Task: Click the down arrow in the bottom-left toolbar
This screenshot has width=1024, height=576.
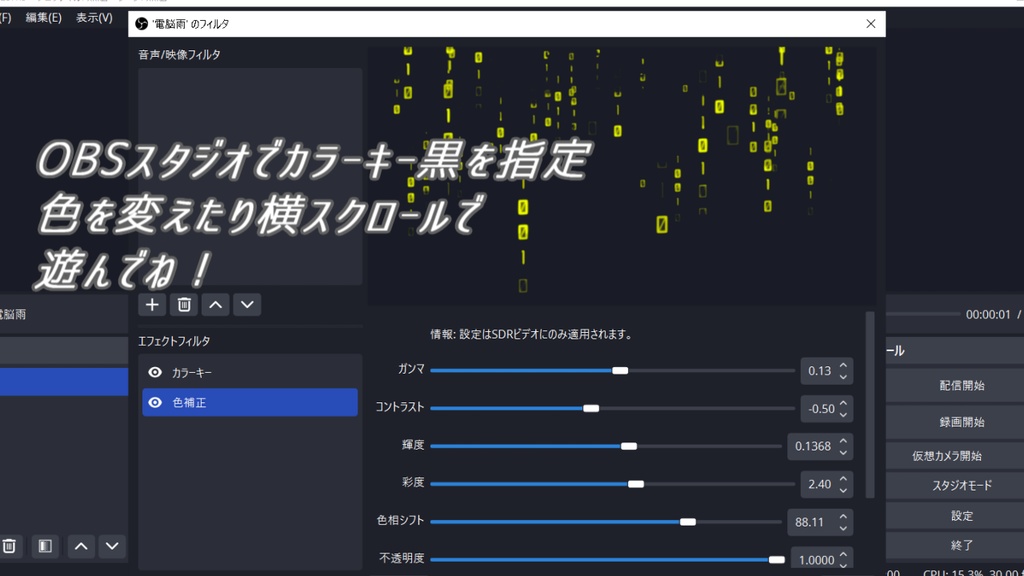Action: [x=111, y=546]
